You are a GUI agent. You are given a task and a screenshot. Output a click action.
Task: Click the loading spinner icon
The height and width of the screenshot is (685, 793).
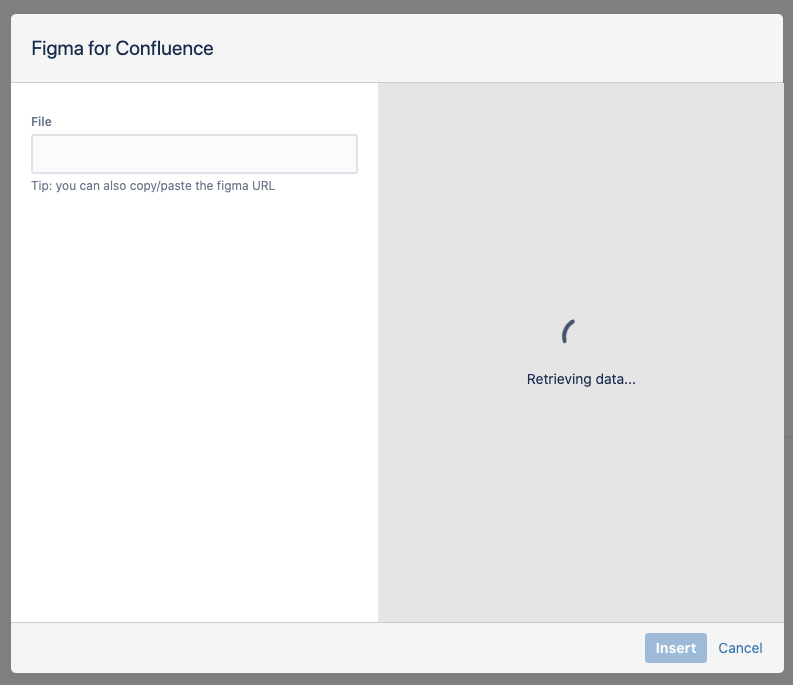point(569,331)
